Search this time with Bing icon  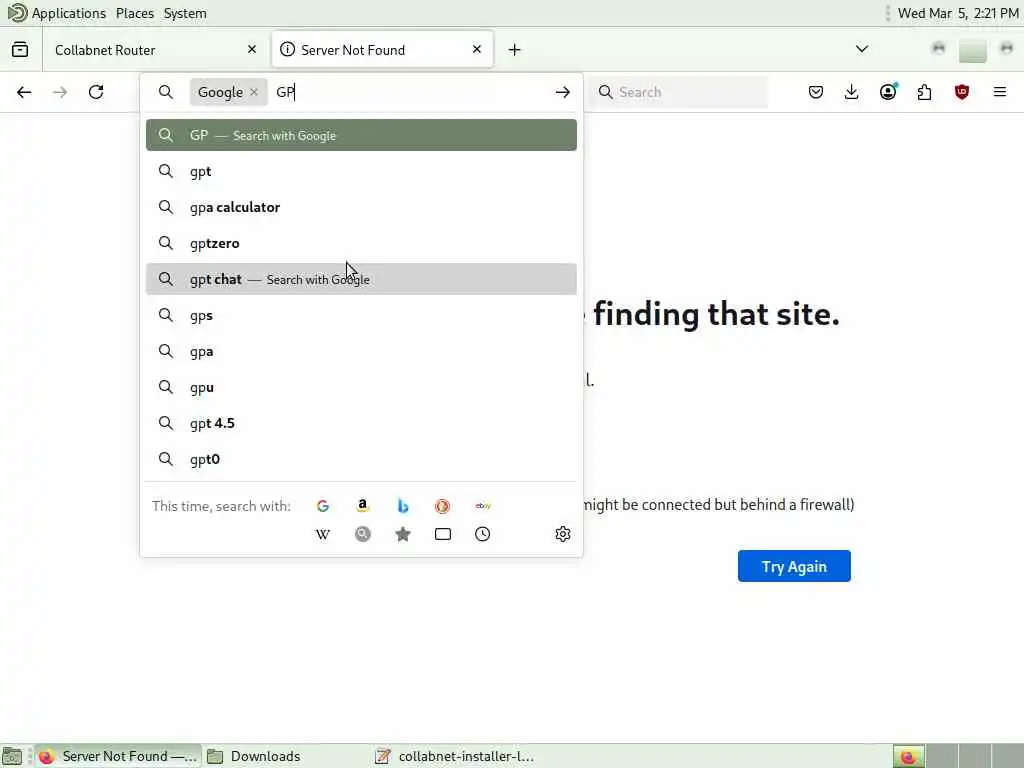tap(403, 506)
